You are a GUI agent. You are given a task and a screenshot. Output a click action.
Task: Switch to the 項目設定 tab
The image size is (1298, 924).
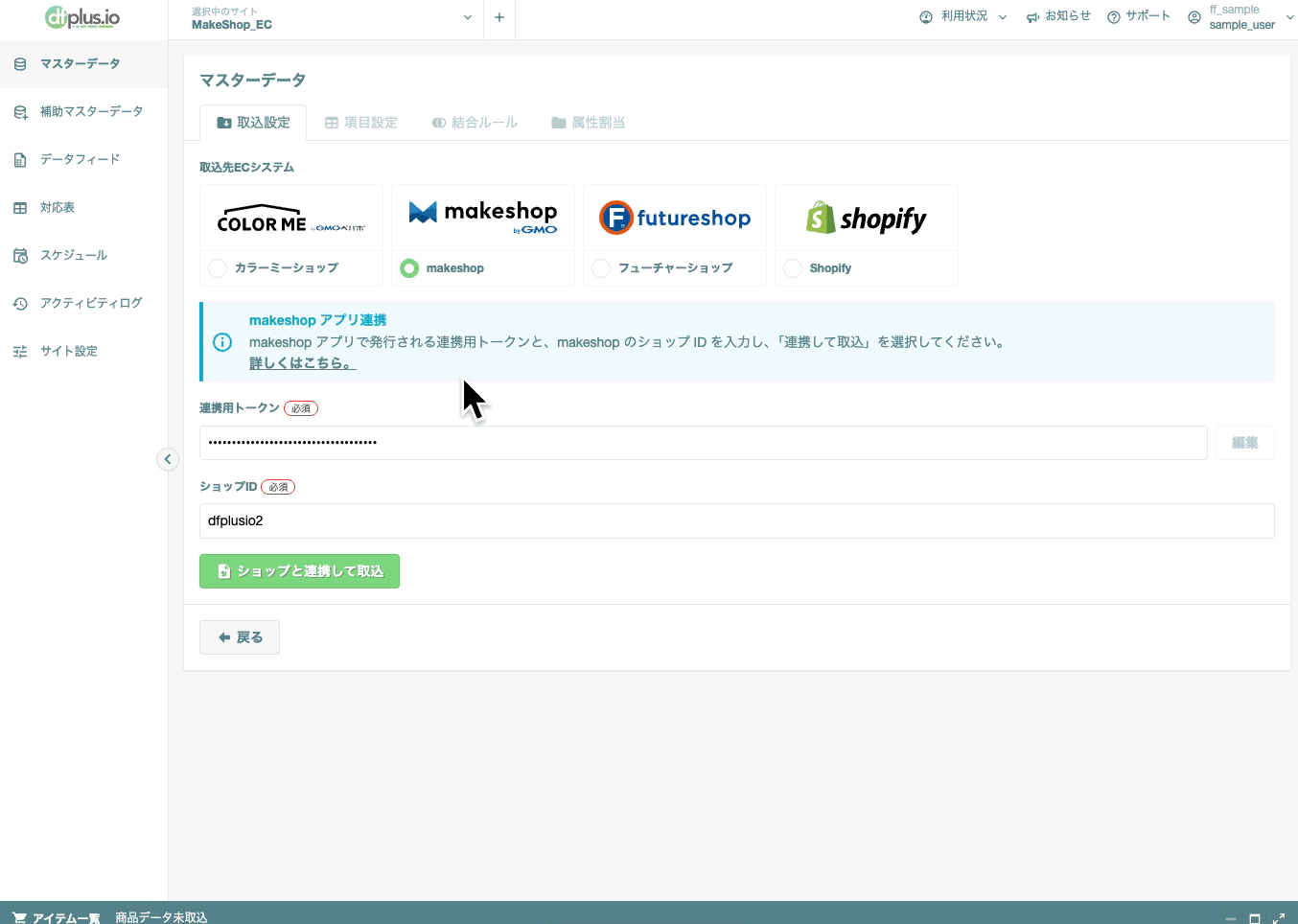[360, 123]
